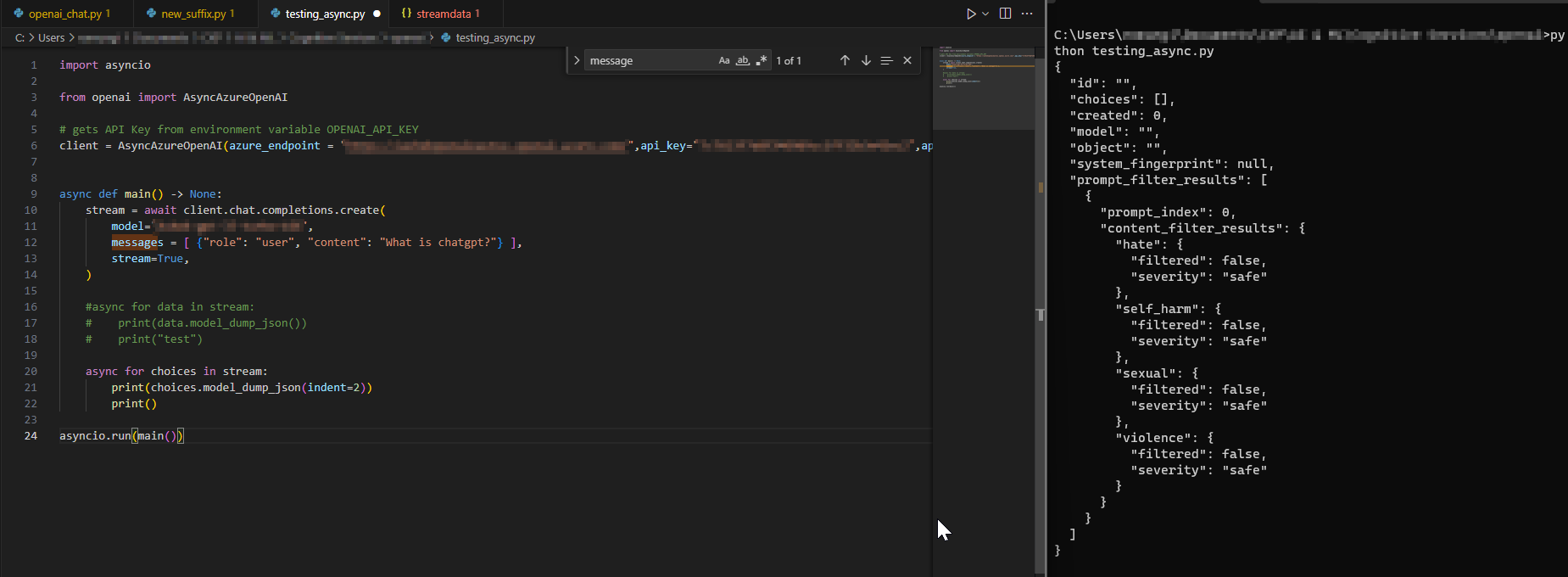Screen dimensions: 1568x577
Task: Open the editor More Actions ellipsis menu
Action: tap(1027, 14)
